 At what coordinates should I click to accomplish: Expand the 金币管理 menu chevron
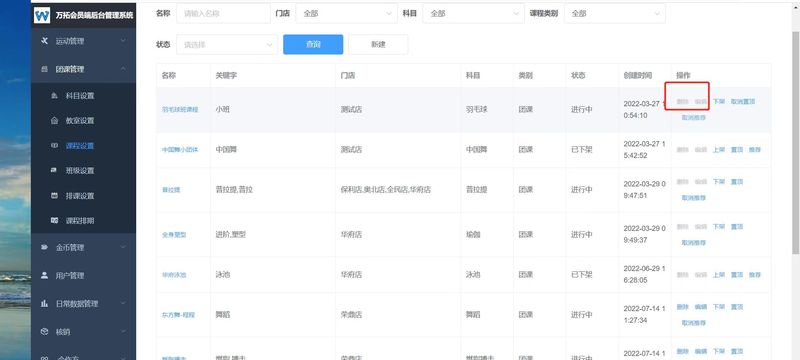(x=123, y=247)
